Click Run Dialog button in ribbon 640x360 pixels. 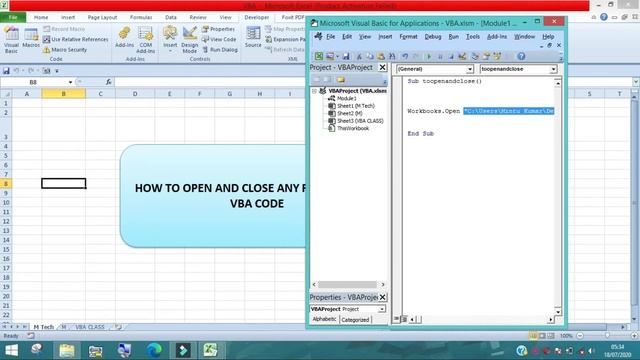(220, 49)
